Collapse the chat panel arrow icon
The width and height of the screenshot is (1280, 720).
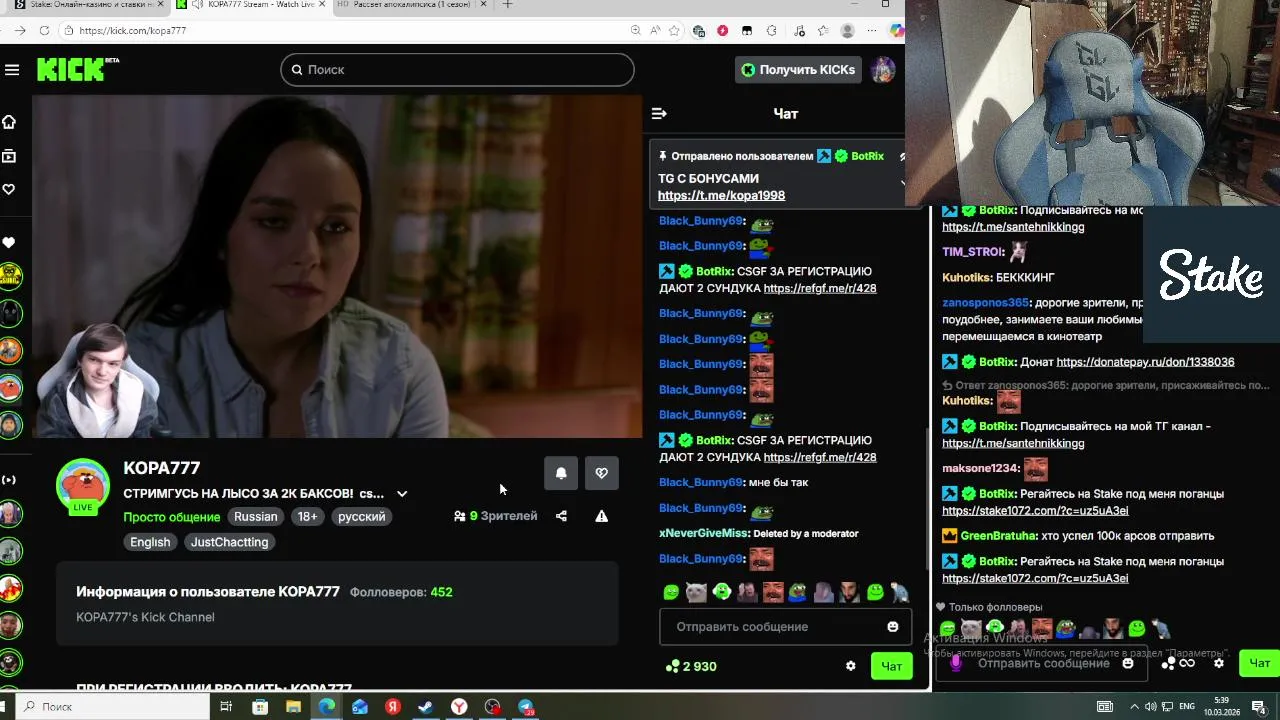[x=659, y=114]
